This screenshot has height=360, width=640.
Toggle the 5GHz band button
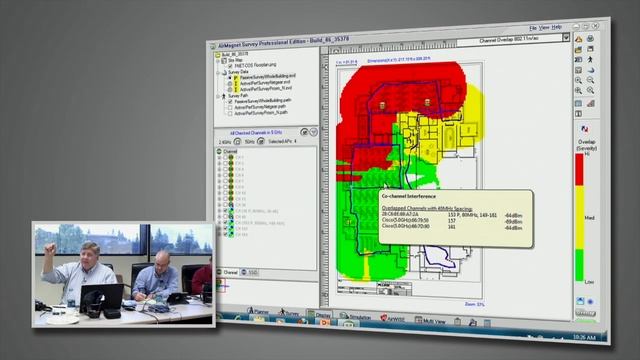tap(261, 142)
